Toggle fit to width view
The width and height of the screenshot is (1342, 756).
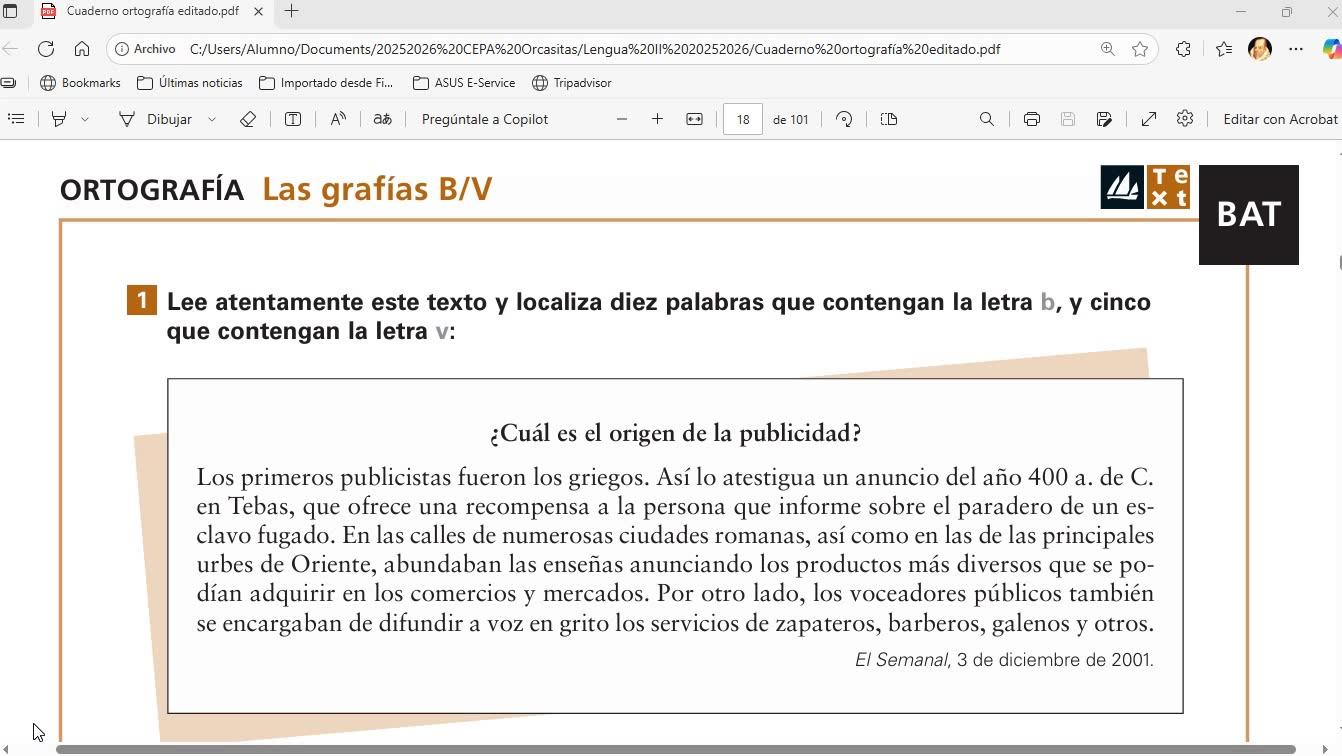pos(694,119)
